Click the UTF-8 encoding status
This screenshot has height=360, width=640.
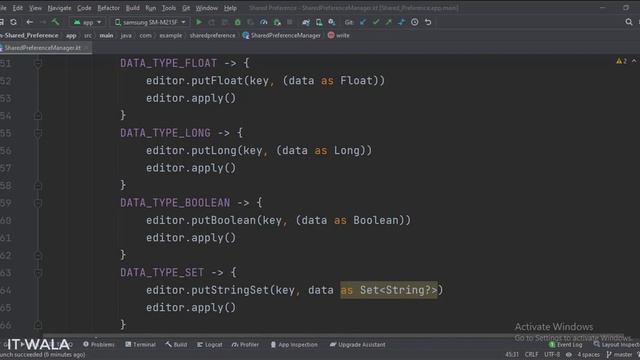pos(552,354)
